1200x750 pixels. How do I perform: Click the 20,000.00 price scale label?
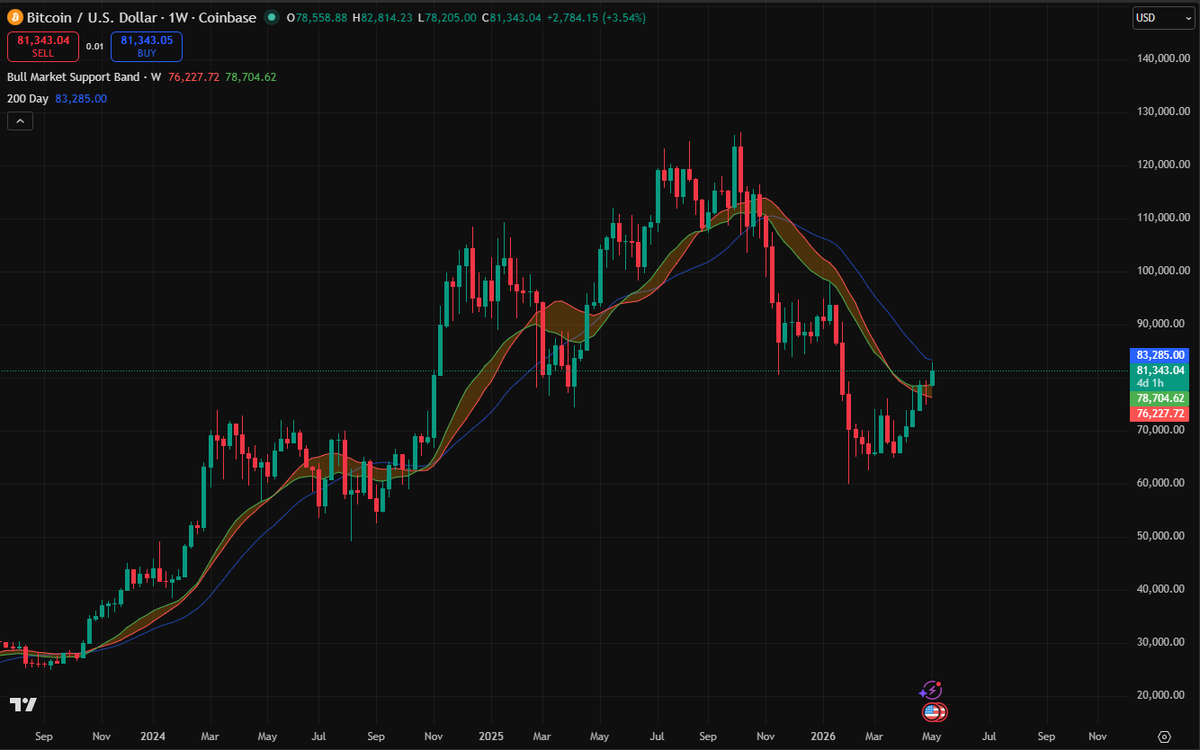pos(1163,694)
